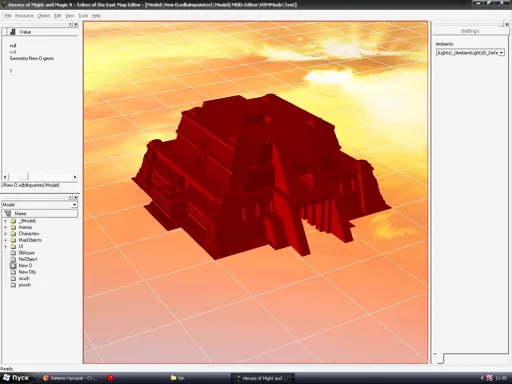Open the Object menu

[x=43, y=16]
